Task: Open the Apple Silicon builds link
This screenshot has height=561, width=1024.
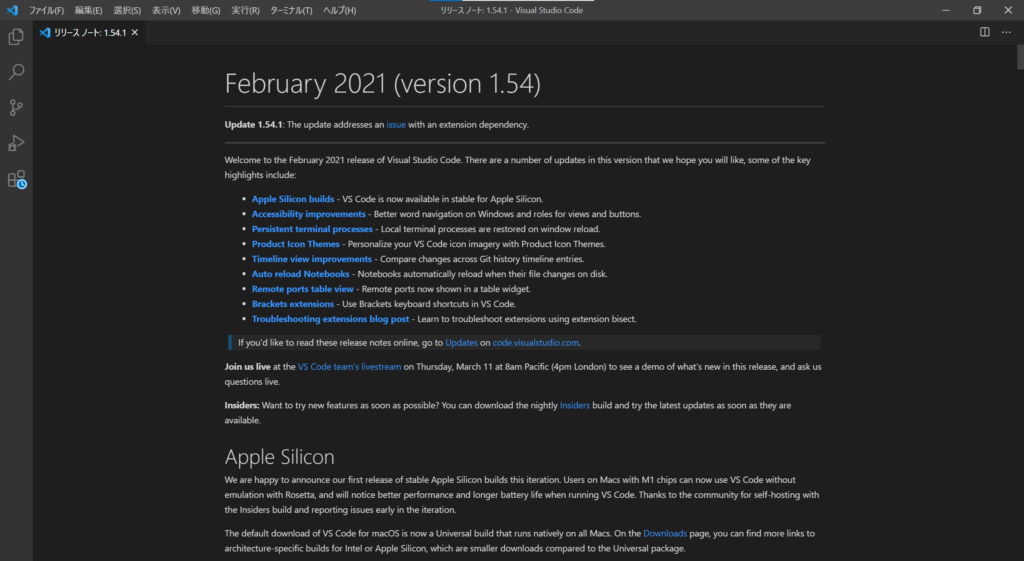Action: tap(293, 199)
